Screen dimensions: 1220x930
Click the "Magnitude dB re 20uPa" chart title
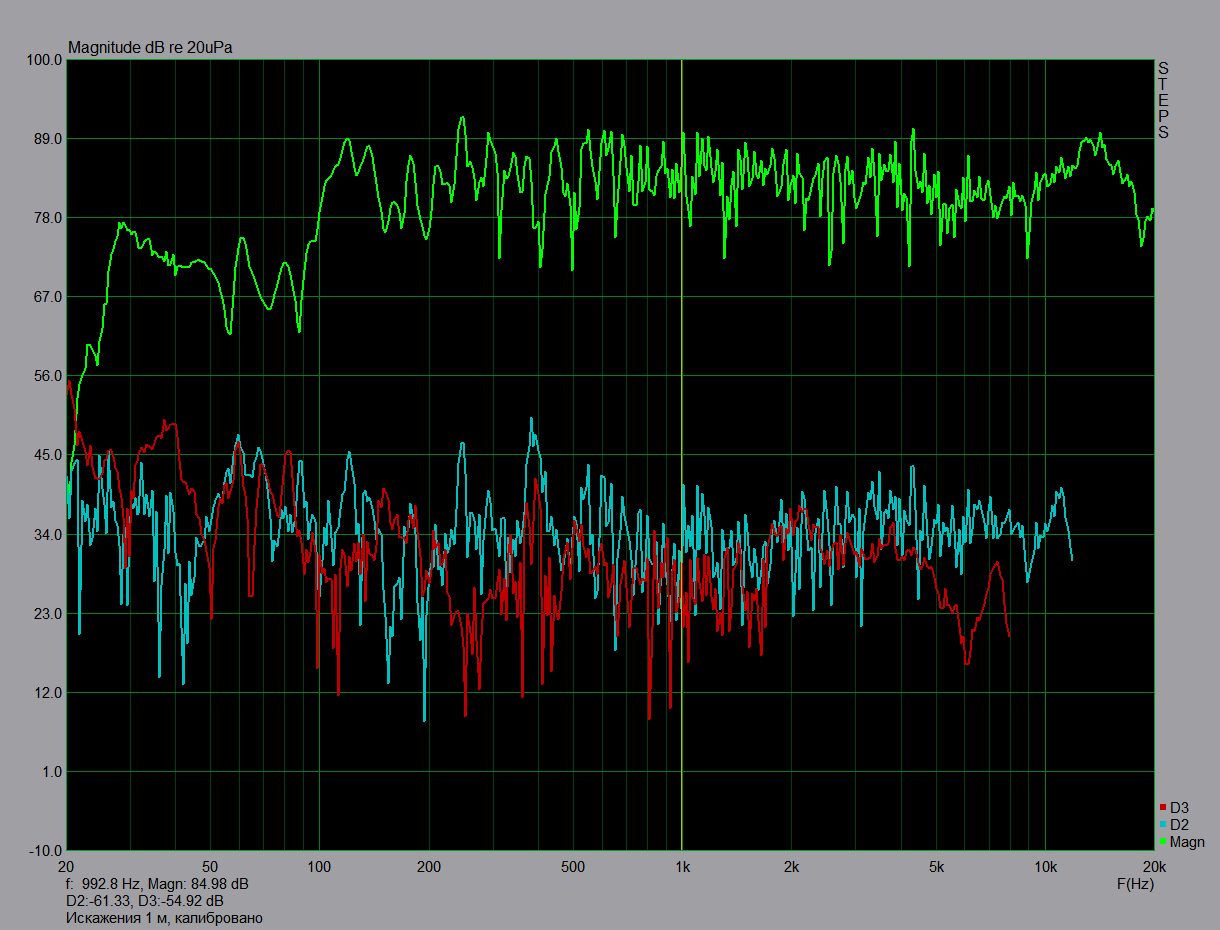click(x=150, y=48)
